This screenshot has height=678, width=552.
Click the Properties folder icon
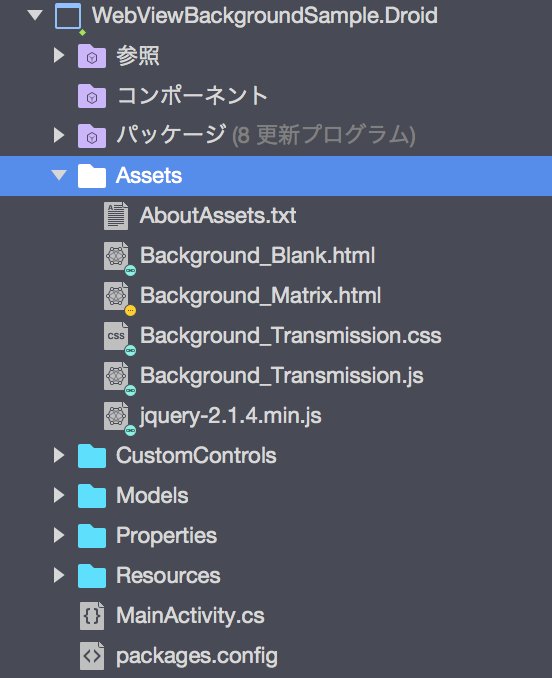pos(92,536)
